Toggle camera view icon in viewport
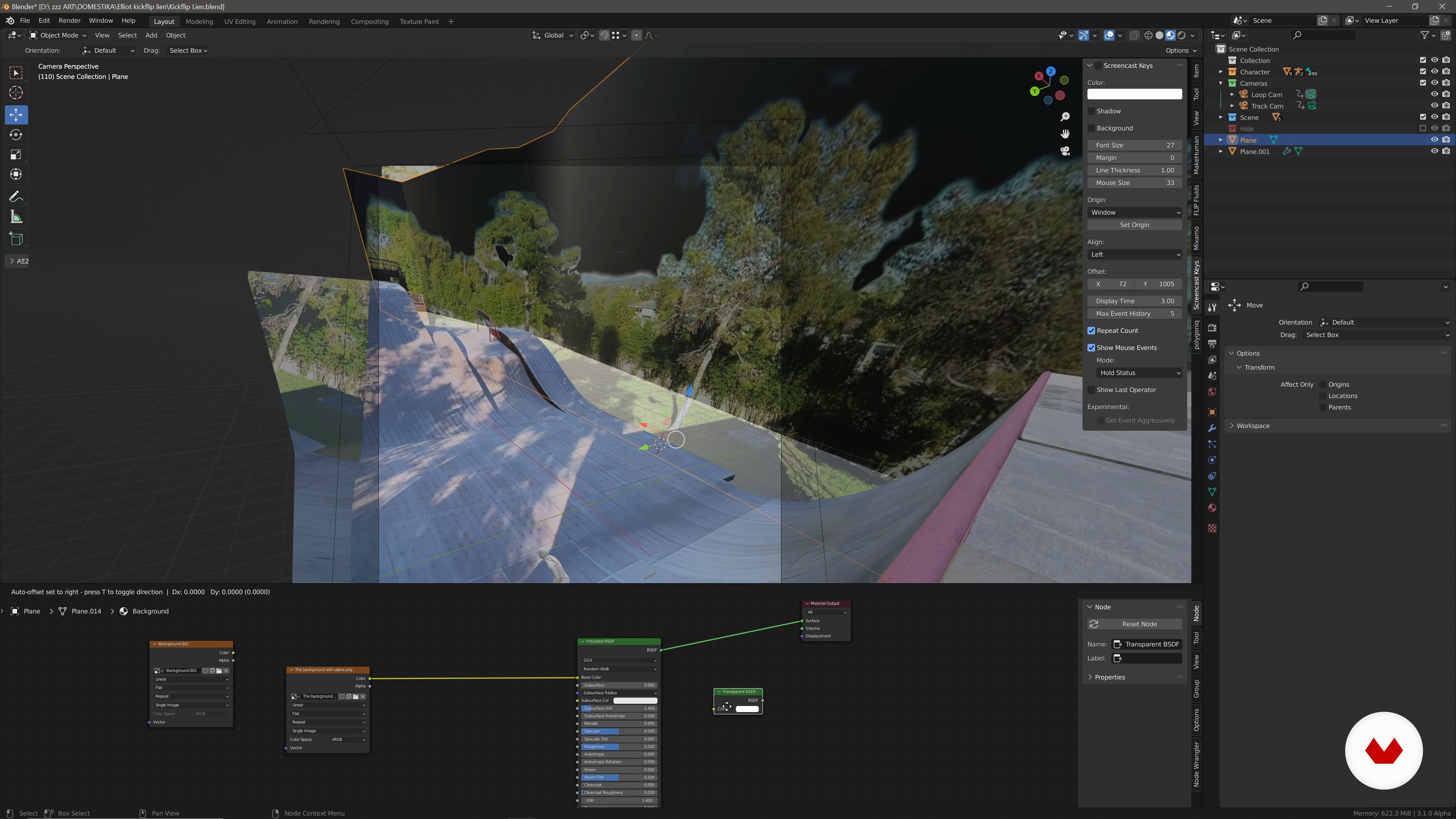 (1065, 151)
